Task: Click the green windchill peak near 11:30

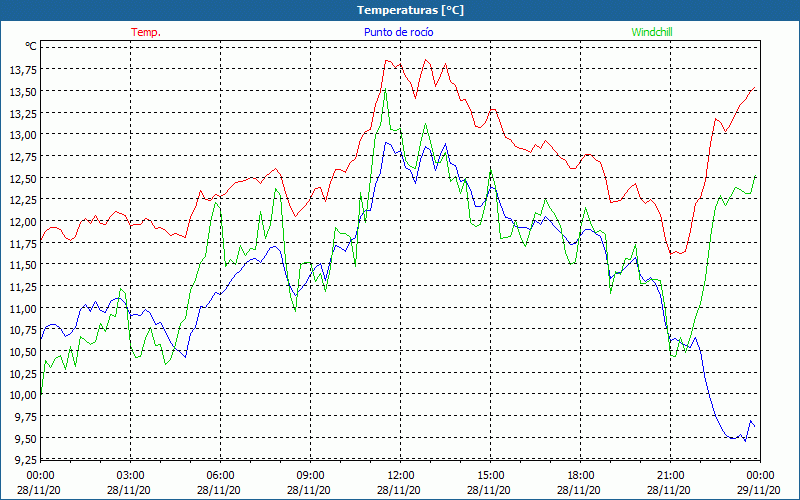Action: (x=385, y=89)
